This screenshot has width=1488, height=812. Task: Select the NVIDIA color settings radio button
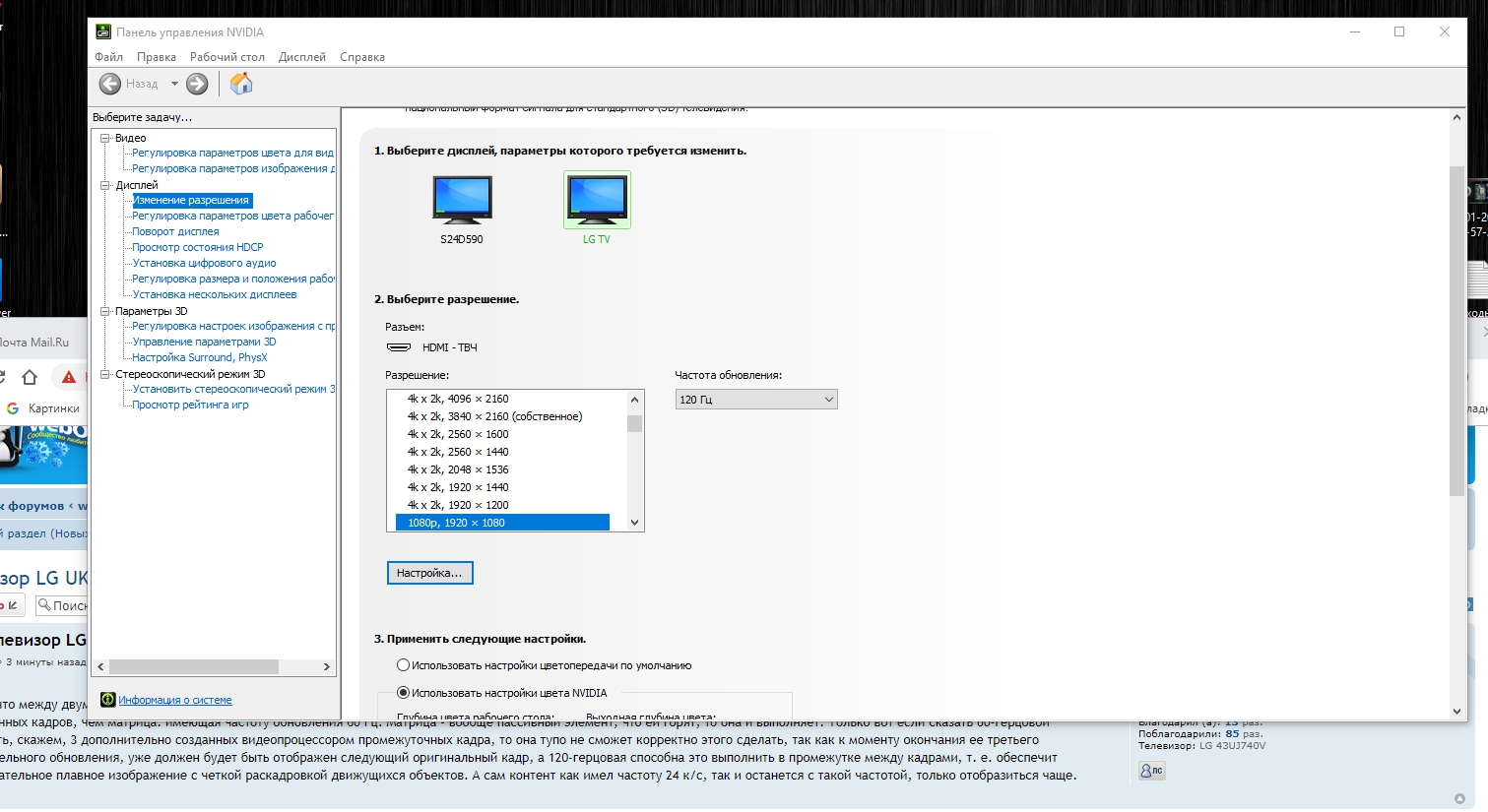pos(403,693)
